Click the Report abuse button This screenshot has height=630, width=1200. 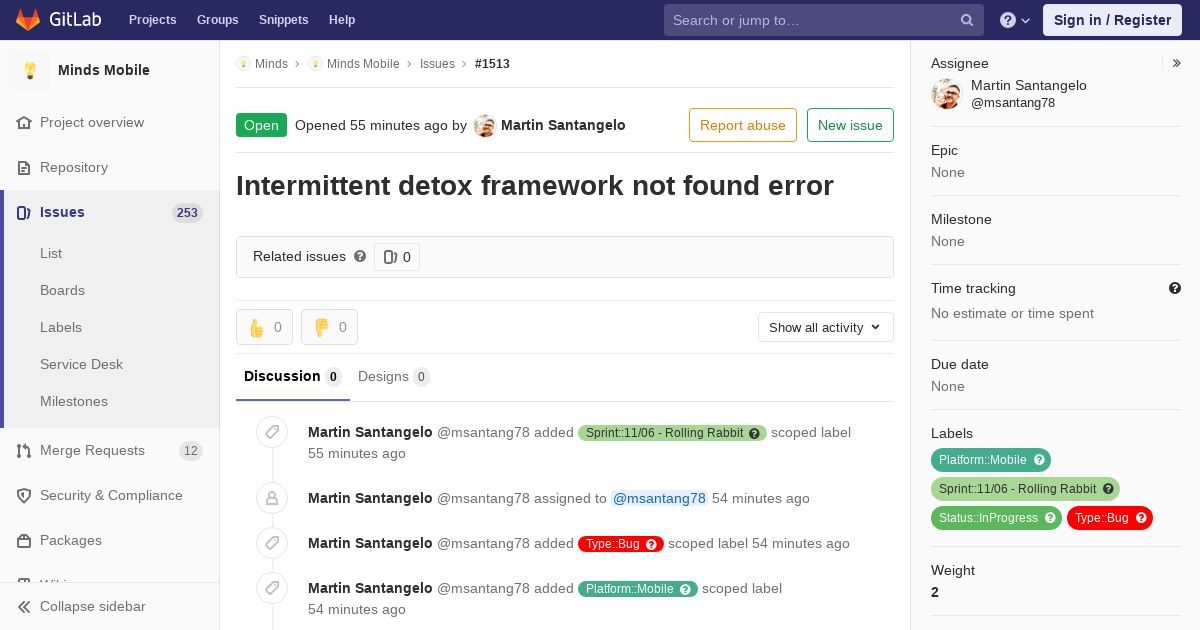(x=743, y=125)
